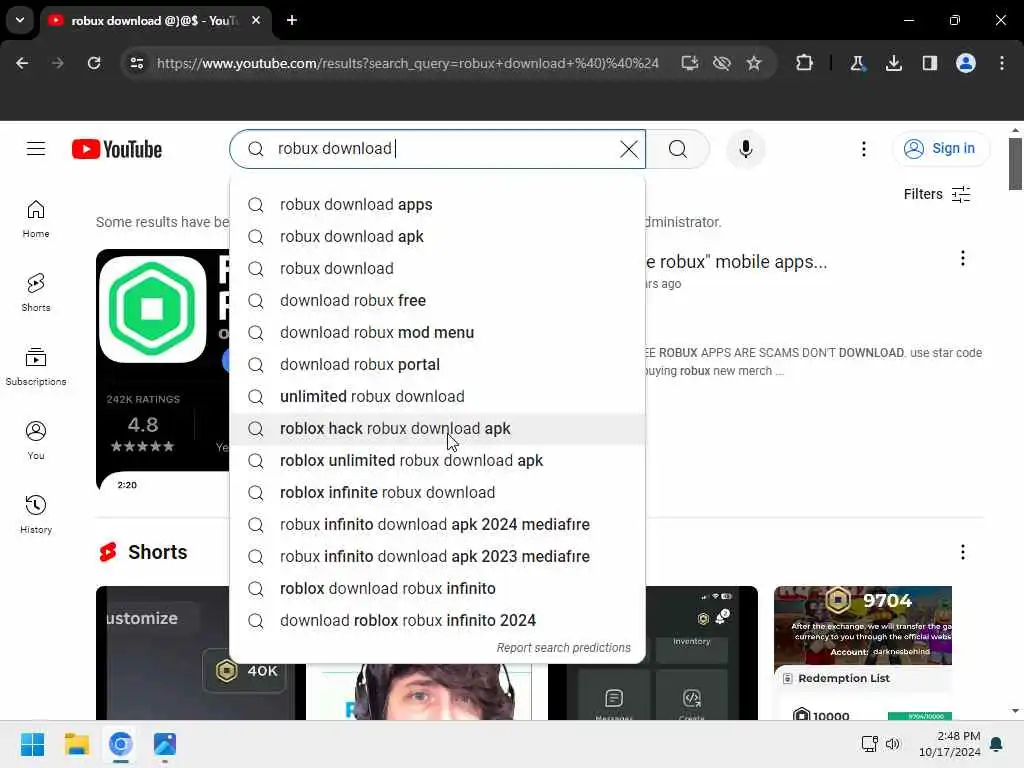This screenshot has height=768, width=1024.
Task: Toggle the crossed-eye tracking protection icon
Action: tap(722, 63)
